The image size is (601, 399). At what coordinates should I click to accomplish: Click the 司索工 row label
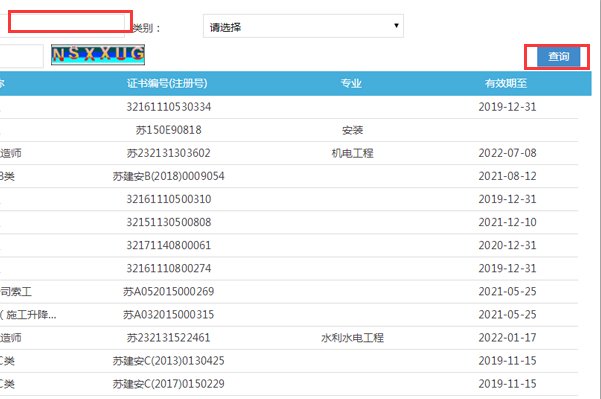coord(16,292)
